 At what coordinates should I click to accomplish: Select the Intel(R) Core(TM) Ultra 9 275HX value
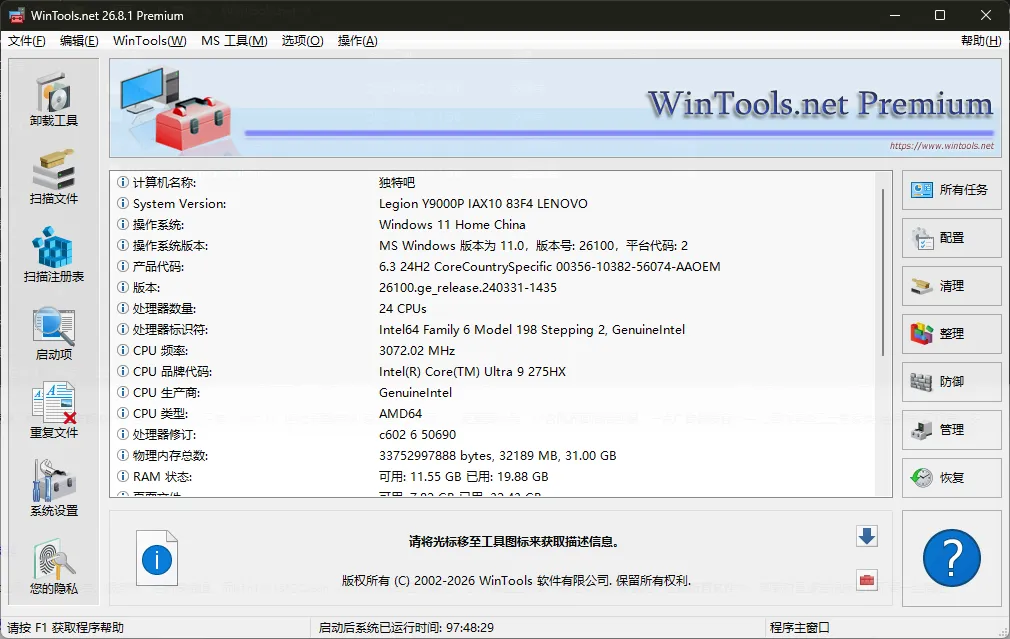pos(472,372)
